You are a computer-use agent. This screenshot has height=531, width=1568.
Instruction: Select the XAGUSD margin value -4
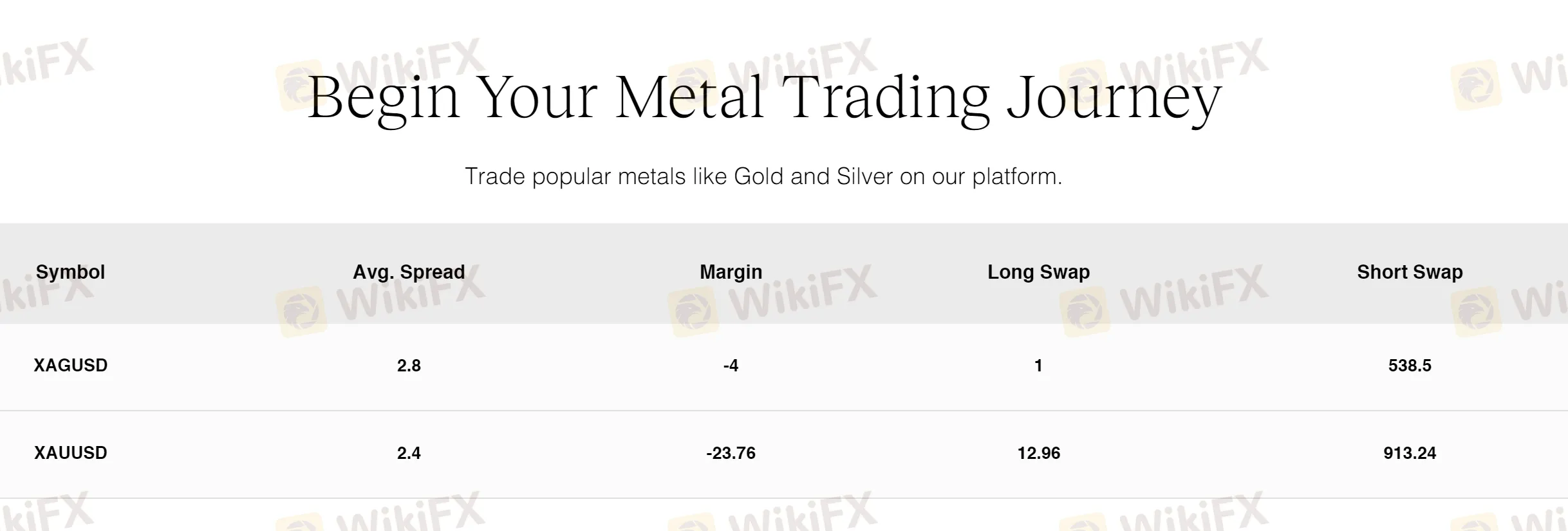(x=731, y=366)
